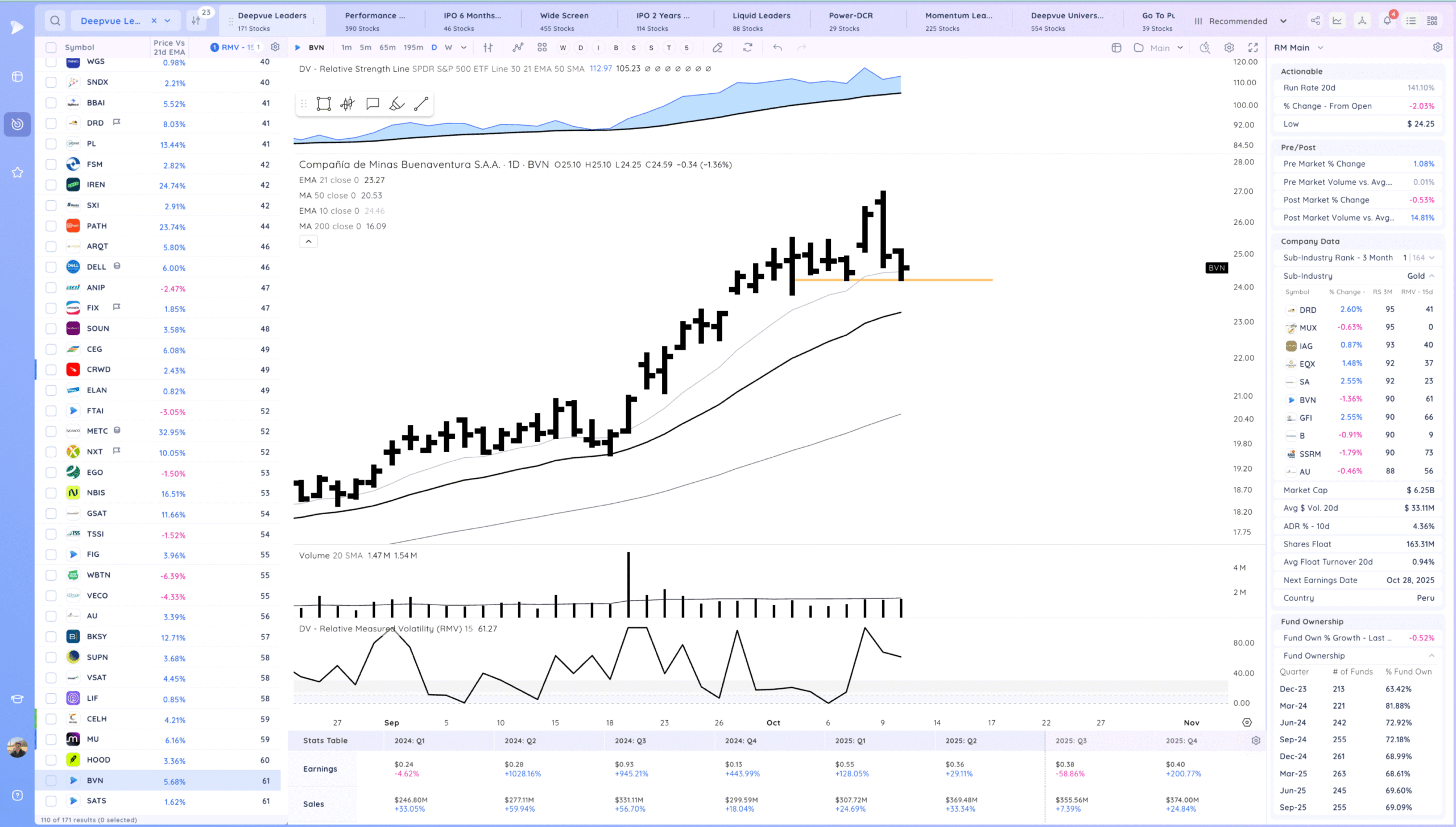Check the DELL row checkbox

(51, 267)
